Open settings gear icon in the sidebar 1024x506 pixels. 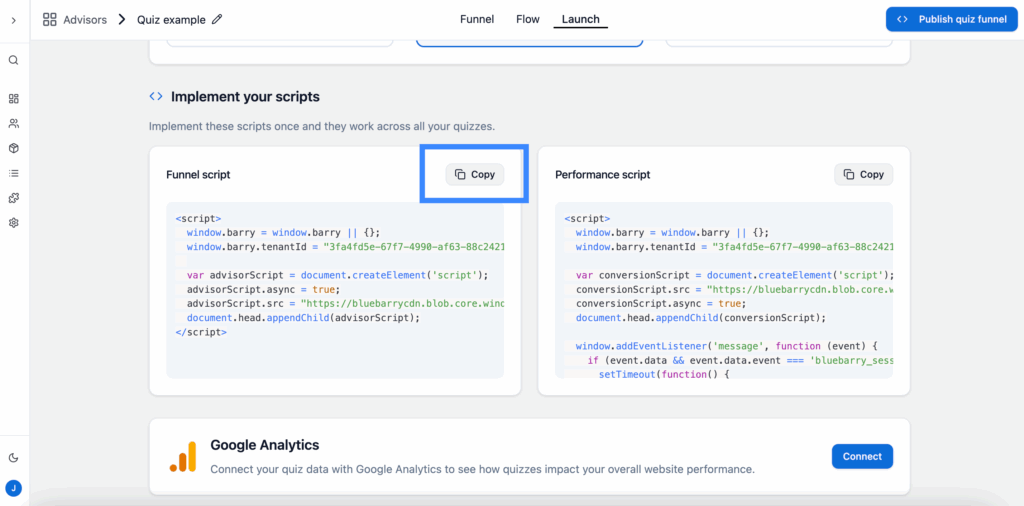click(14, 223)
